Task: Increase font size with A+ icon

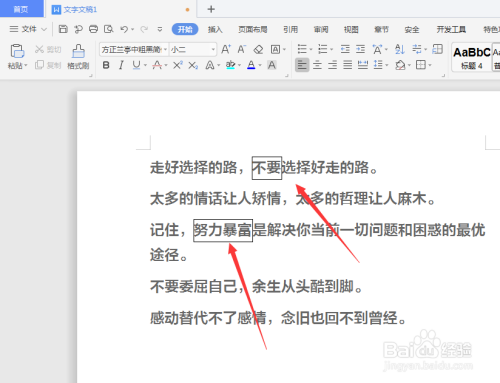Action: click(226, 49)
